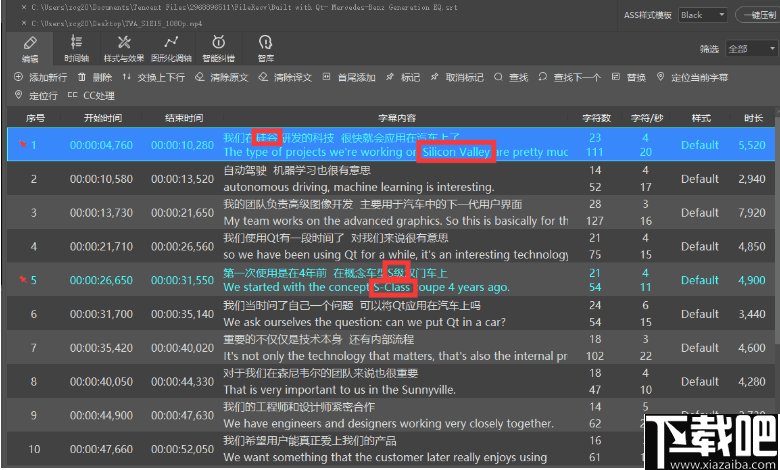Click the 字符数 column header
780x470 pixels.
pyautogui.click(x=596, y=118)
